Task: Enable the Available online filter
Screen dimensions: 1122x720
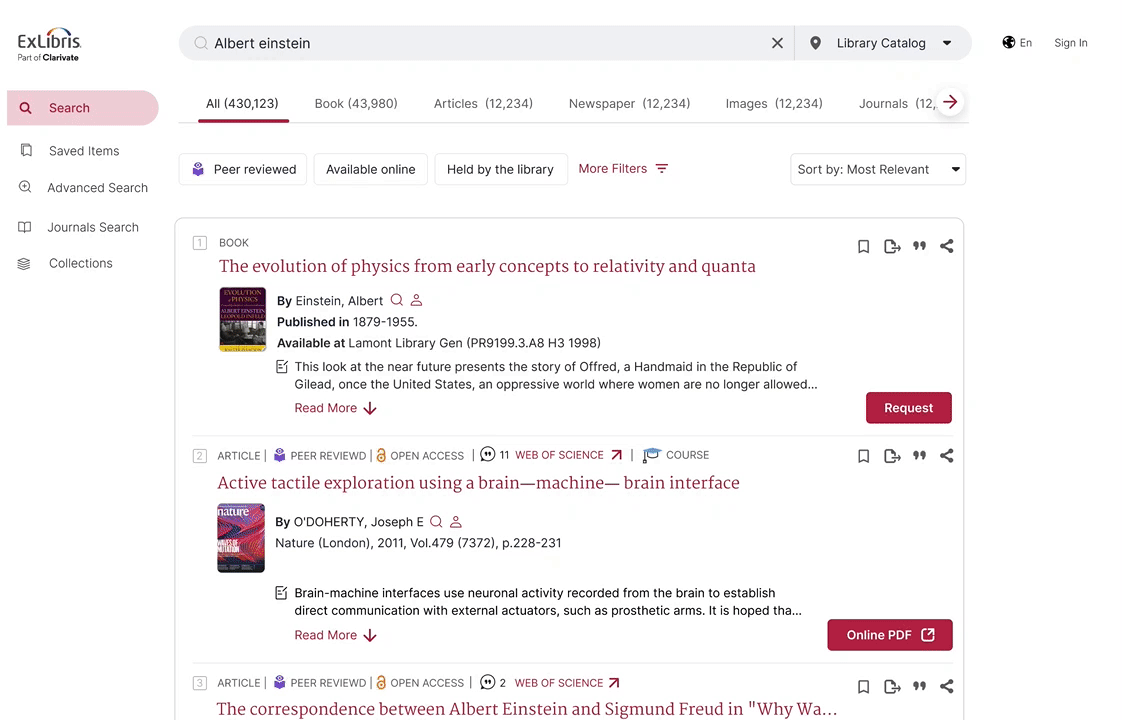Action: (x=370, y=169)
